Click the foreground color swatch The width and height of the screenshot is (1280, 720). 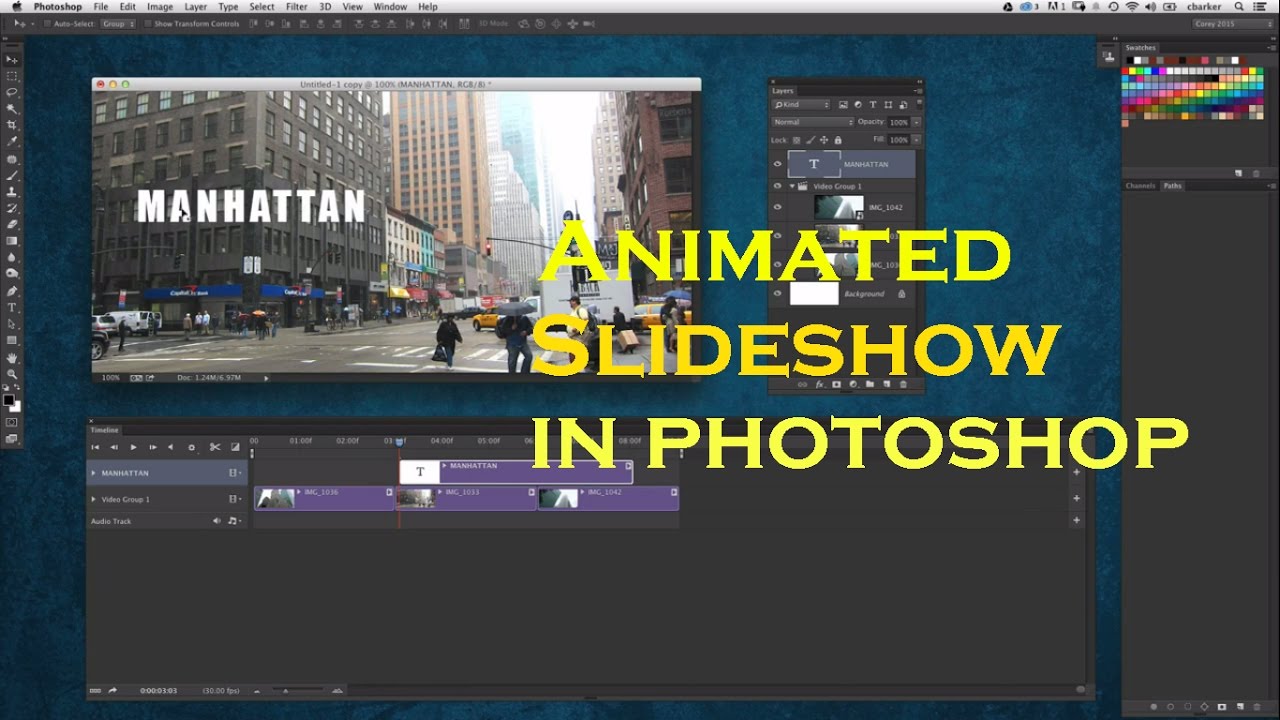coord(9,400)
